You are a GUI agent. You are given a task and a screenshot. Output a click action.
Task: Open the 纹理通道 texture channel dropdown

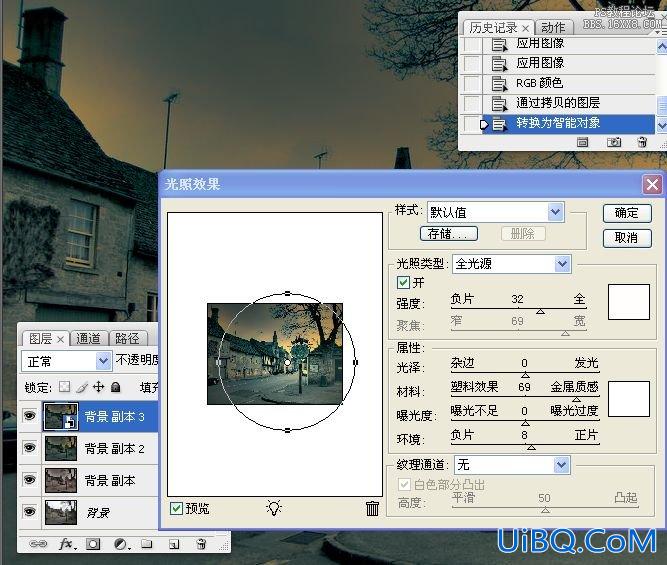562,465
